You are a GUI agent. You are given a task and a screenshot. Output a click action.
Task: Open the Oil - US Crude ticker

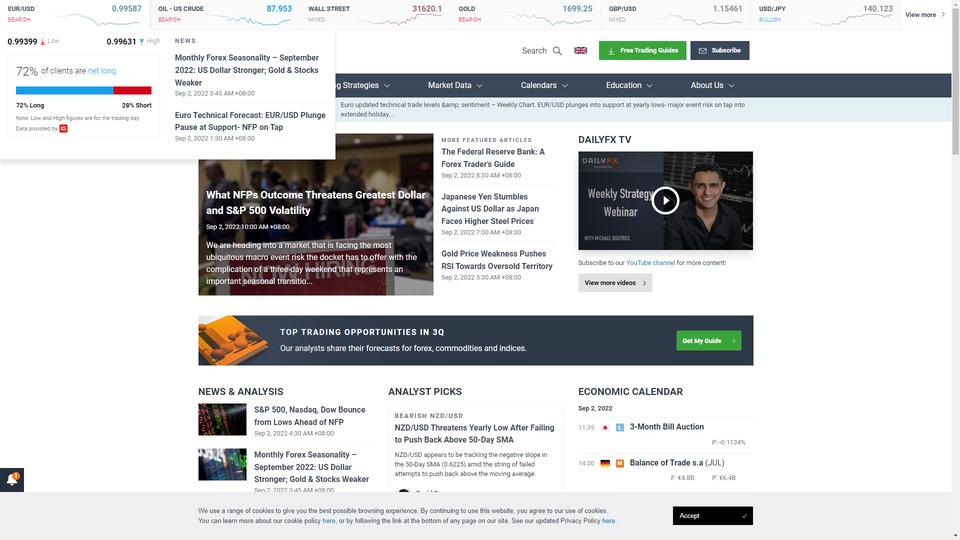[225, 15]
